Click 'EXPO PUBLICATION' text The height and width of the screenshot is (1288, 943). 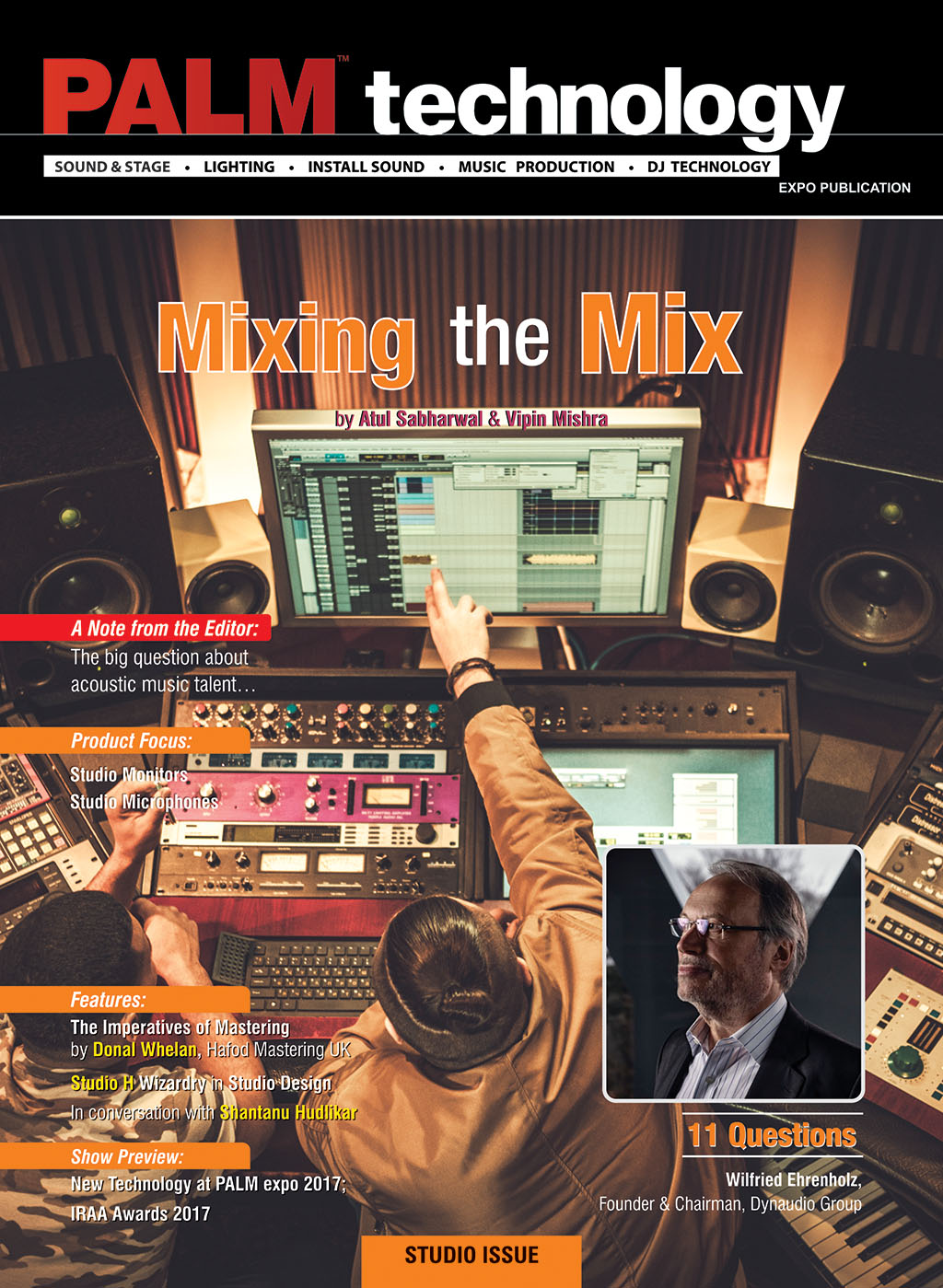pos(844,188)
